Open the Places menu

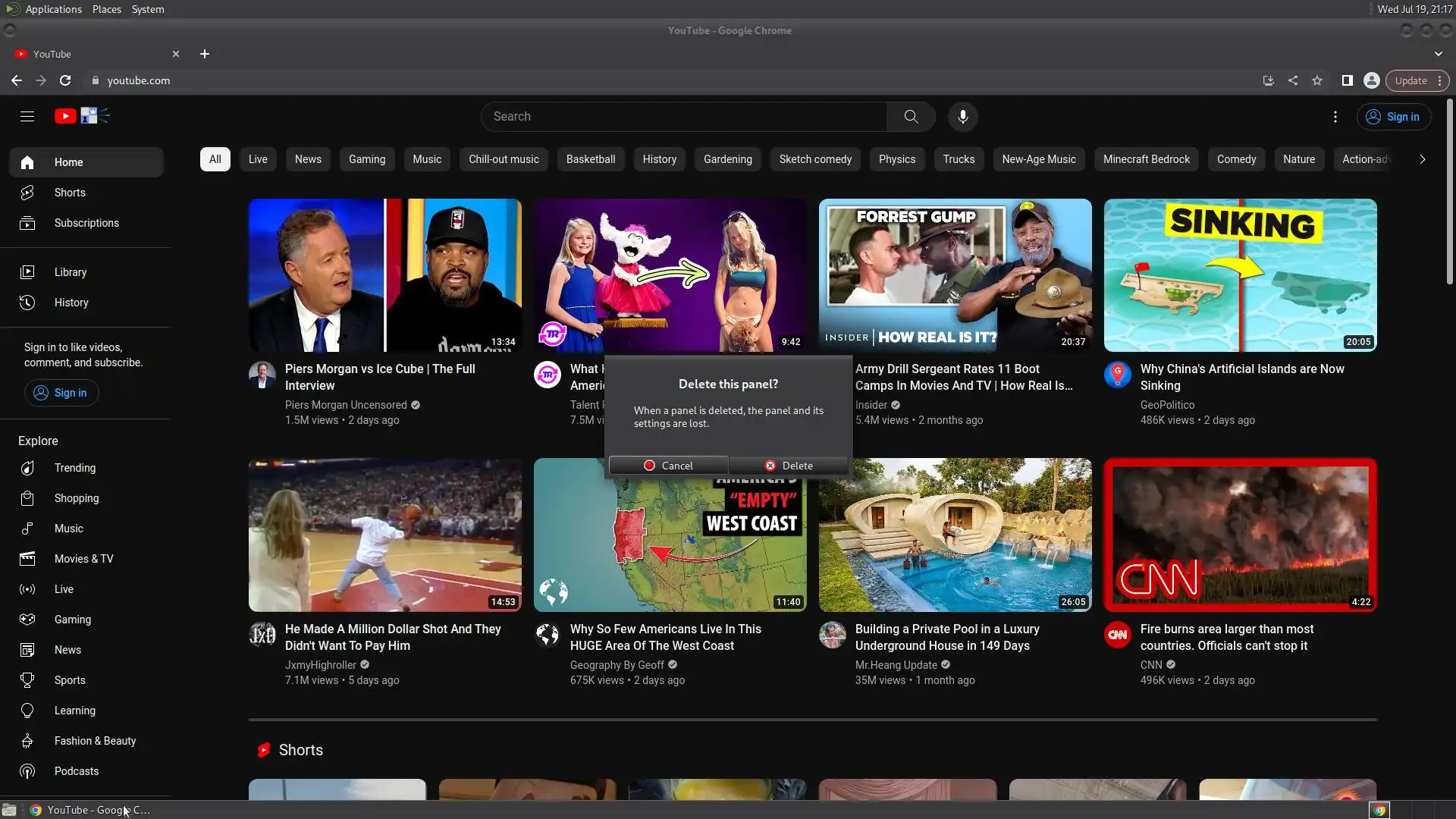coord(106,9)
